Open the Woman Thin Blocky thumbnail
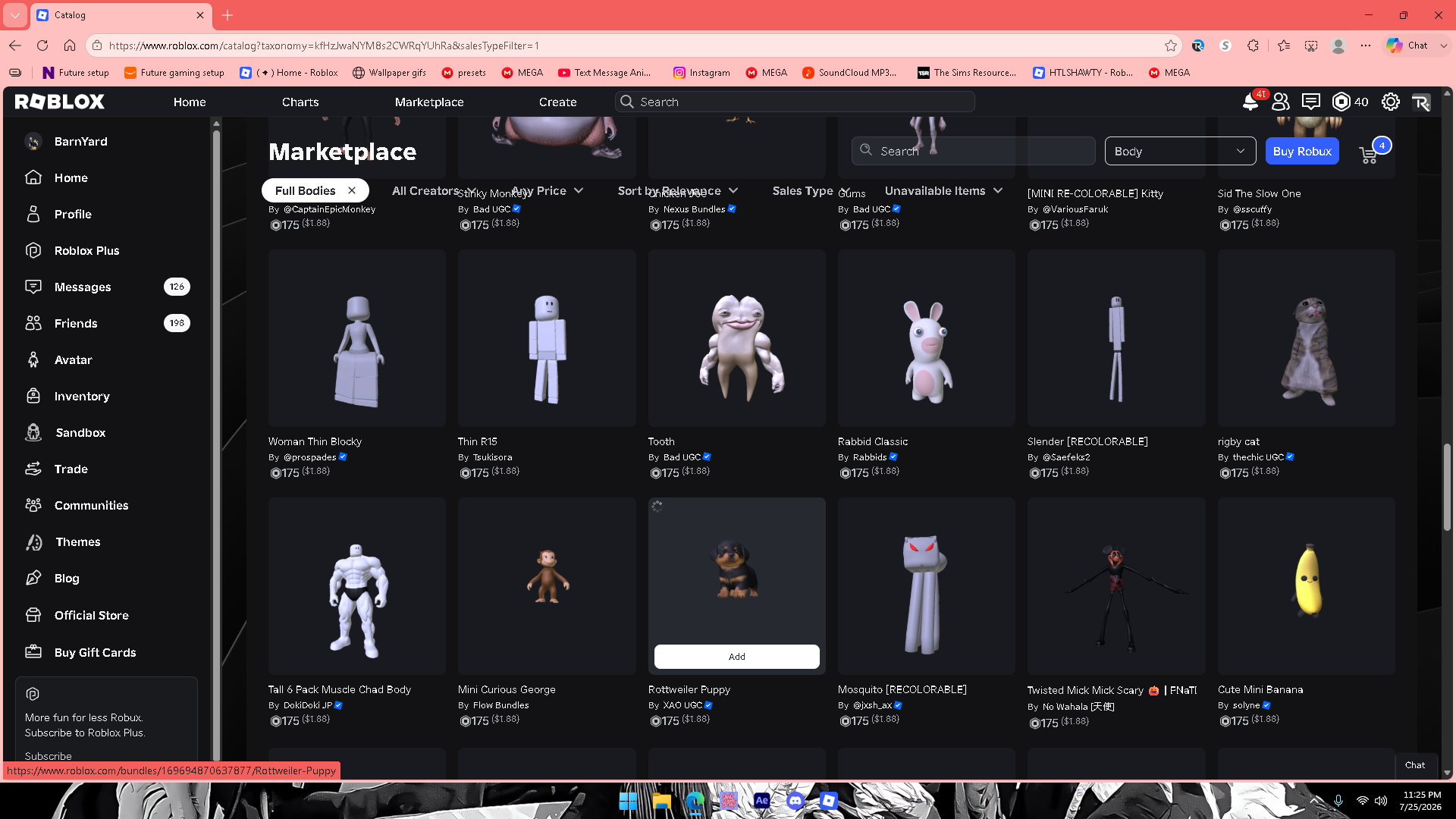The width and height of the screenshot is (1456, 819). pyautogui.click(x=356, y=338)
